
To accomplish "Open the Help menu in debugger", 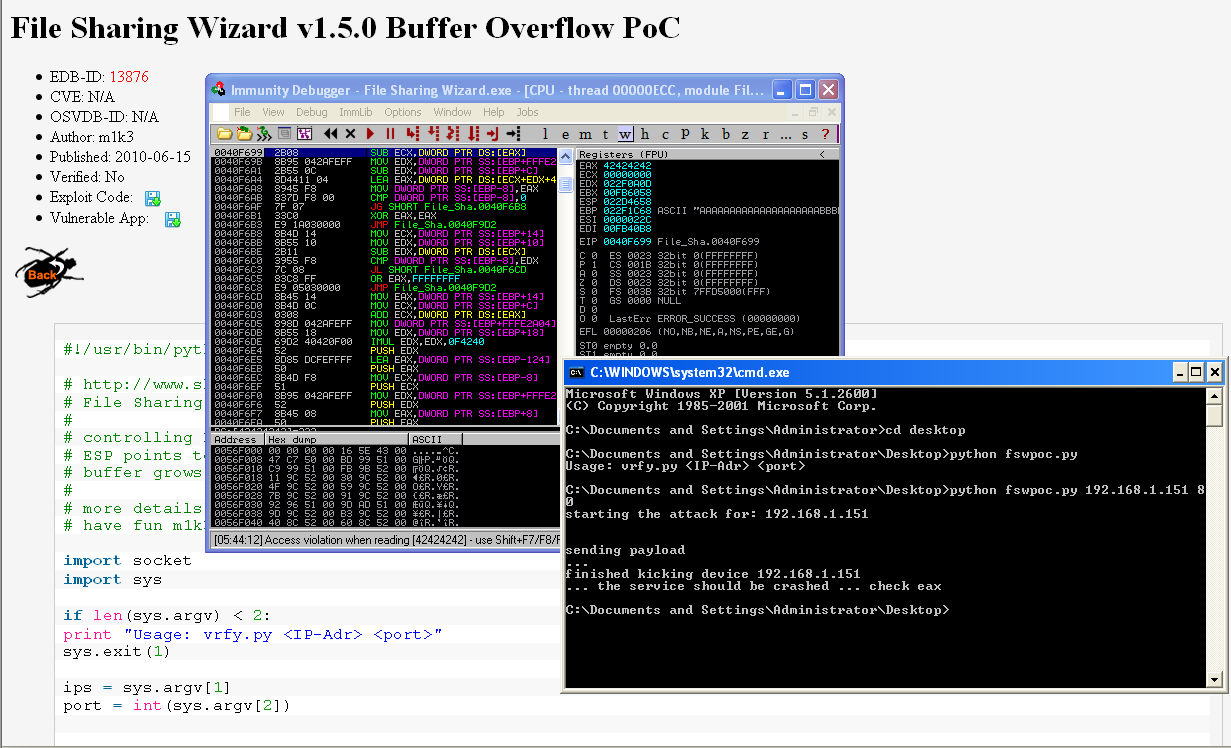I will tap(494, 112).
